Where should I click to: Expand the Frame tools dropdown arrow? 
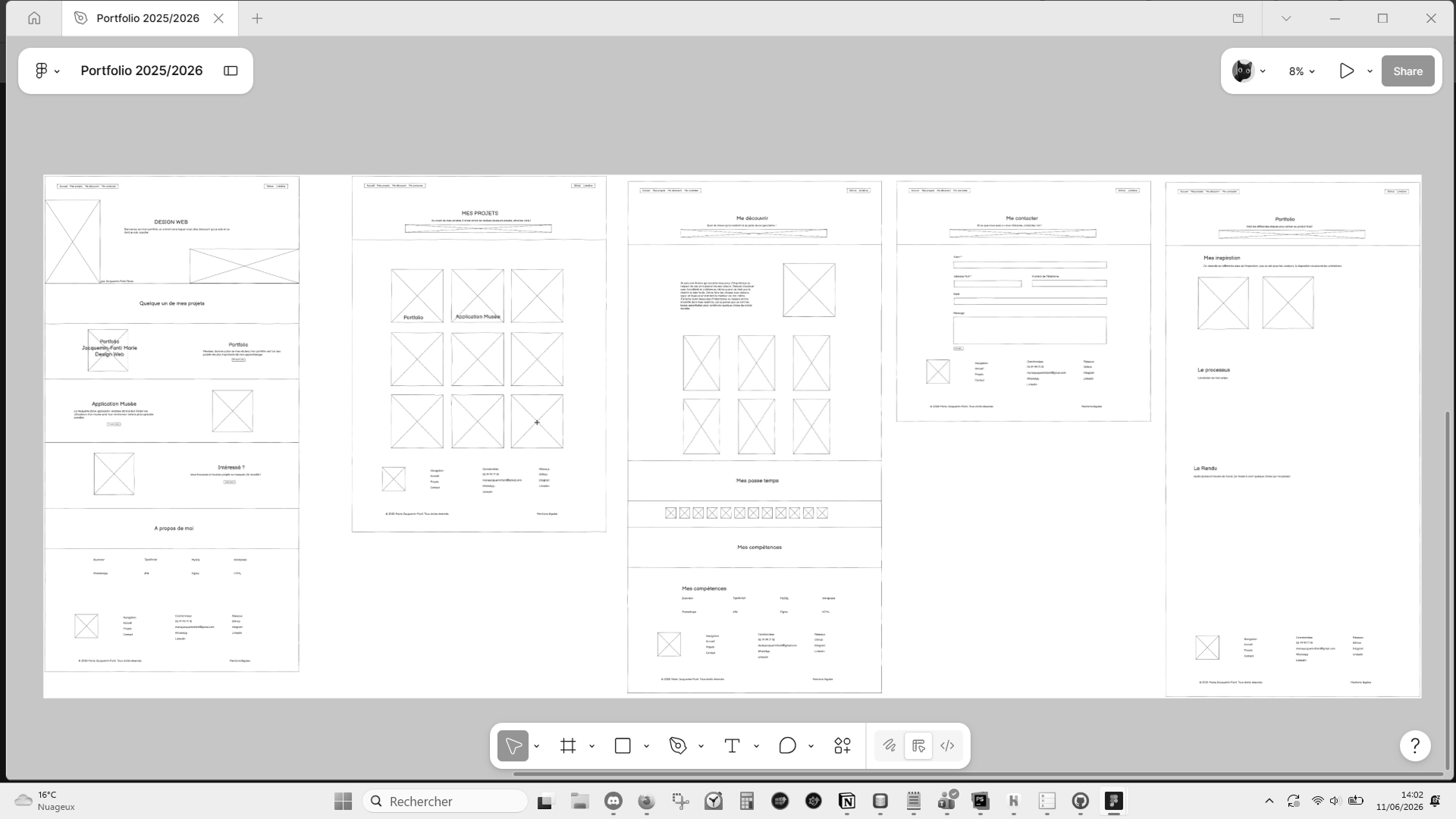591,747
